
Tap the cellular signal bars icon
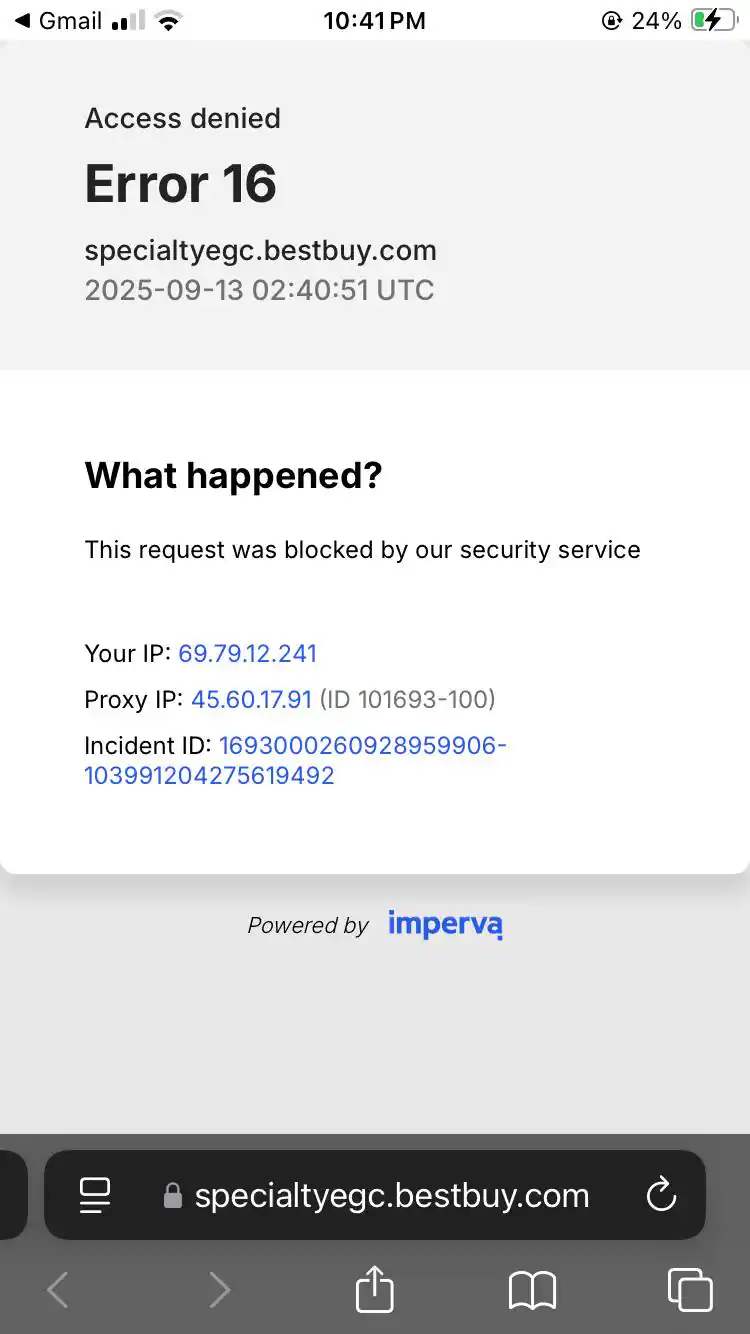pyautogui.click(x=127, y=20)
